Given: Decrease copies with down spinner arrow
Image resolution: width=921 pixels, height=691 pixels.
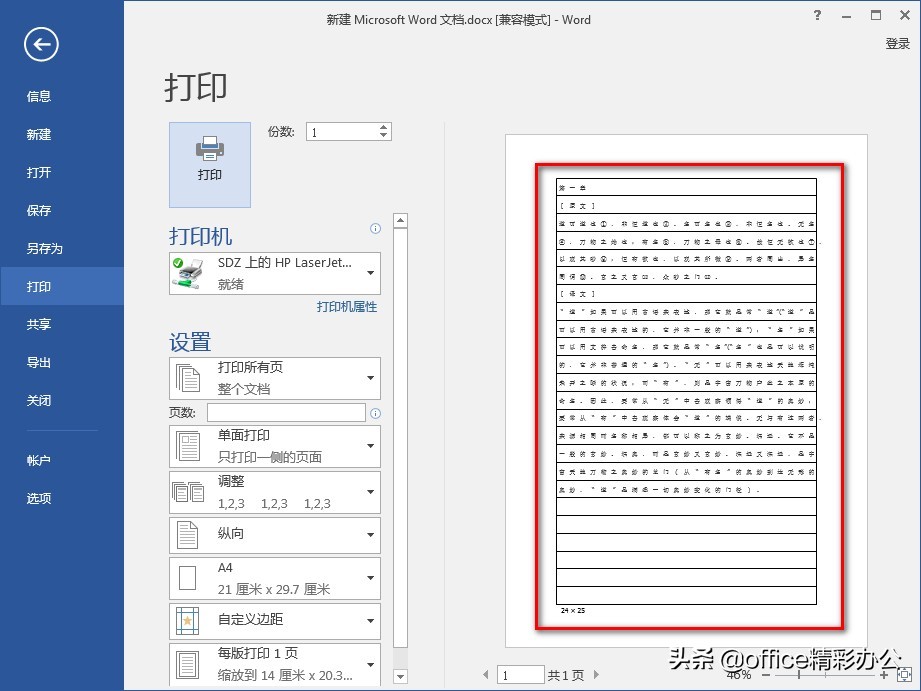Looking at the screenshot, I should pos(383,136).
